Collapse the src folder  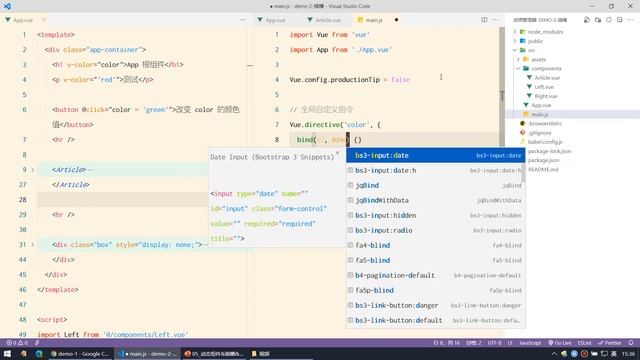515,50
